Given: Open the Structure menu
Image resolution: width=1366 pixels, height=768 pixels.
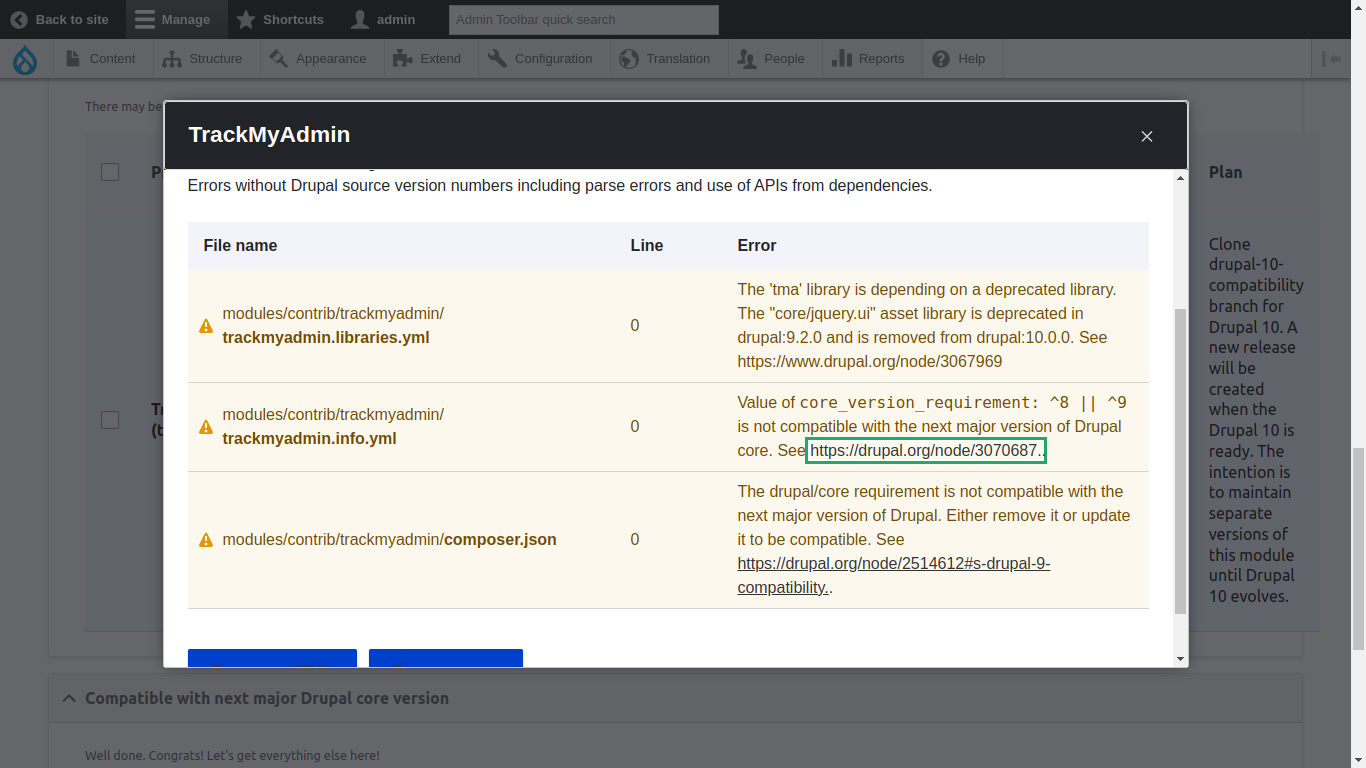Looking at the screenshot, I should [203, 59].
